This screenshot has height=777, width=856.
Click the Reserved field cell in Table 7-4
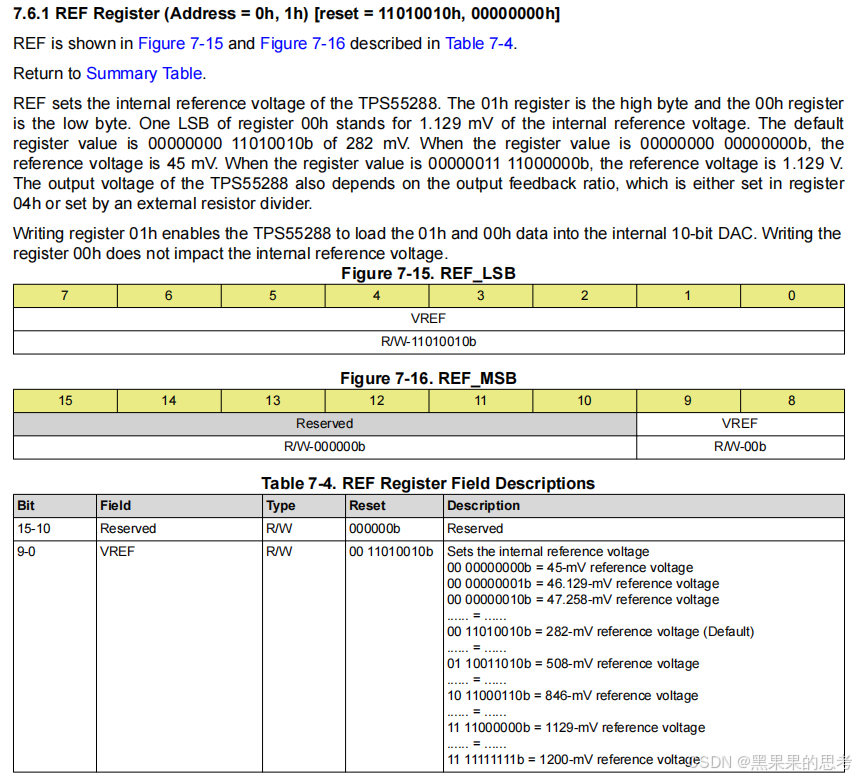180,529
